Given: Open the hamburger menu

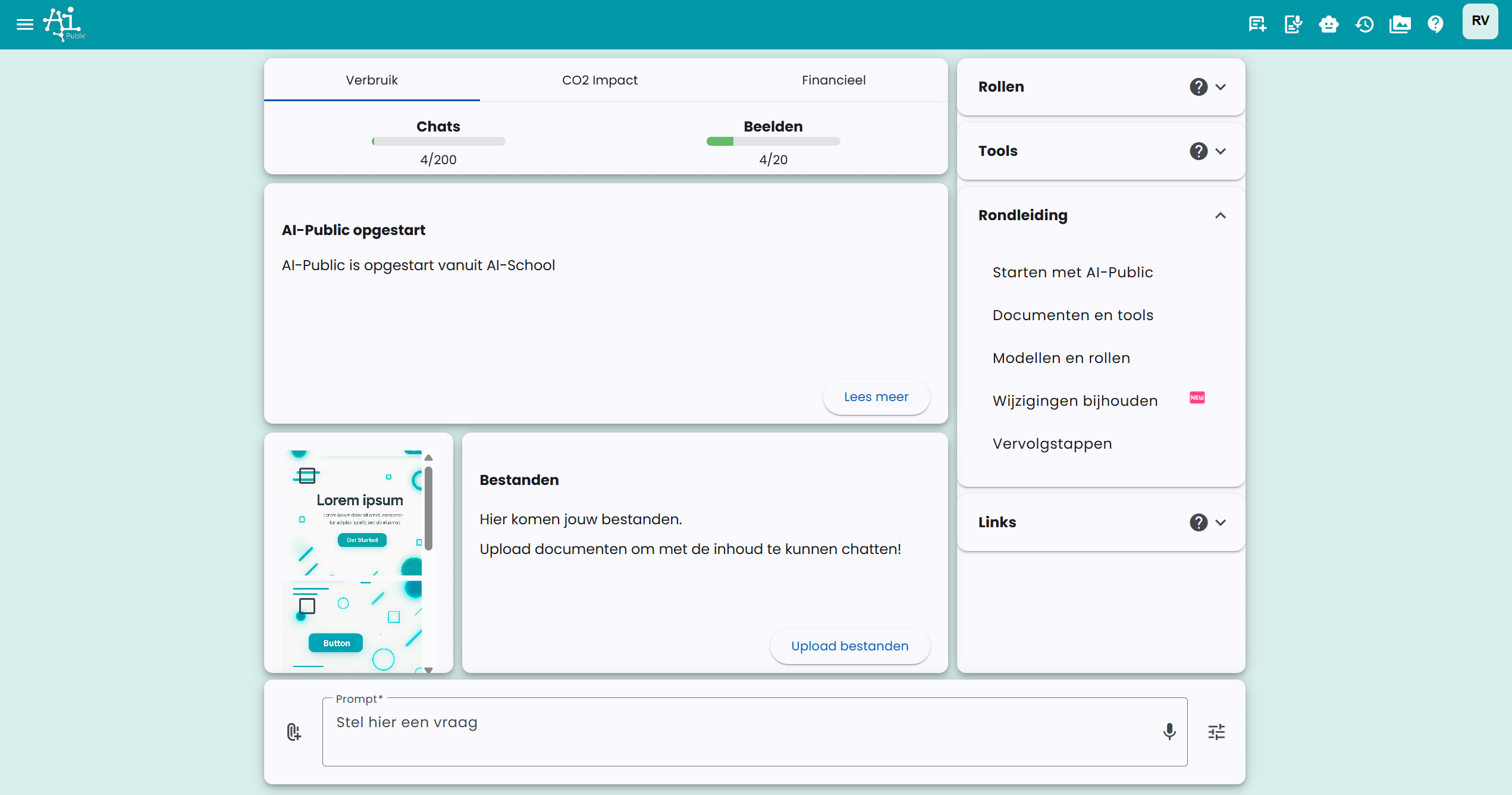Looking at the screenshot, I should 24,24.
